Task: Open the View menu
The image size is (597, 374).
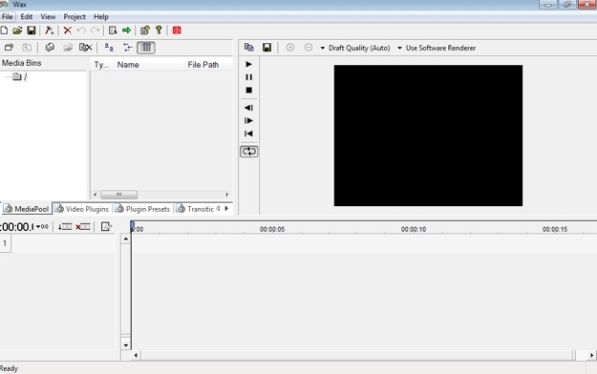Action: pos(48,17)
